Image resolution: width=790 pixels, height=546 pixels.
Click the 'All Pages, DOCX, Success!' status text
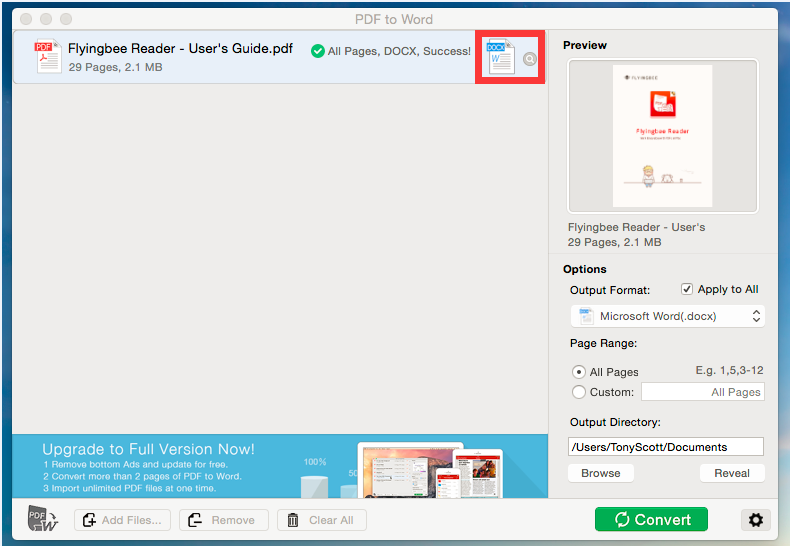tap(399, 51)
